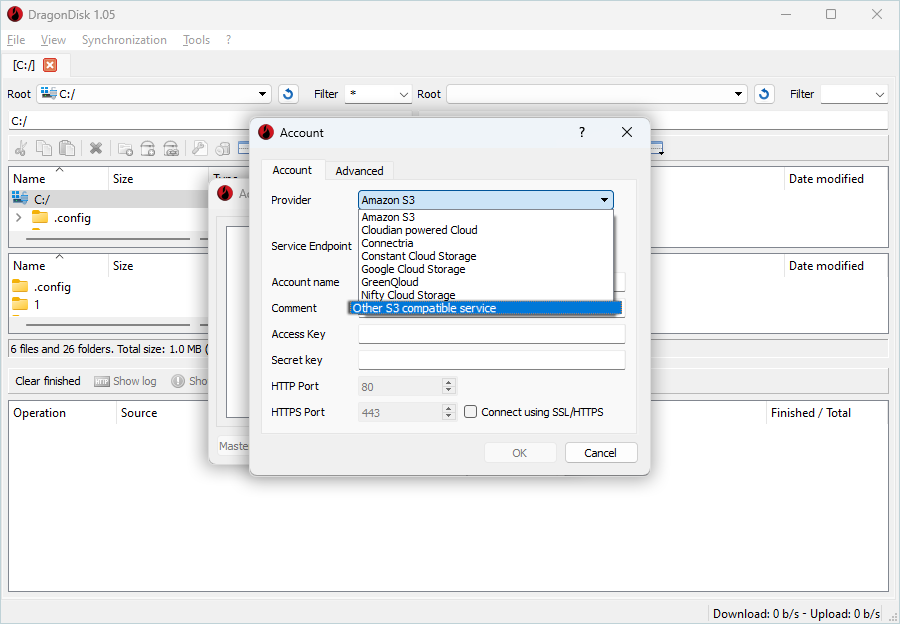
Task: Click the Delete X toolbar icon
Action: click(x=96, y=149)
